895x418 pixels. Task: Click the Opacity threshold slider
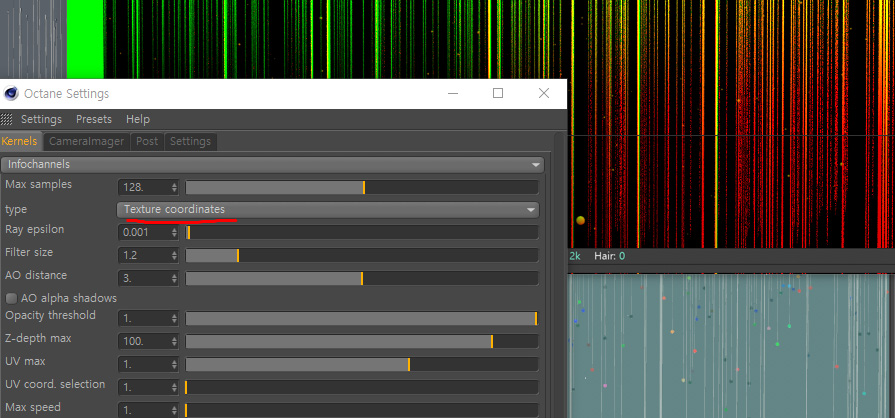362,319
